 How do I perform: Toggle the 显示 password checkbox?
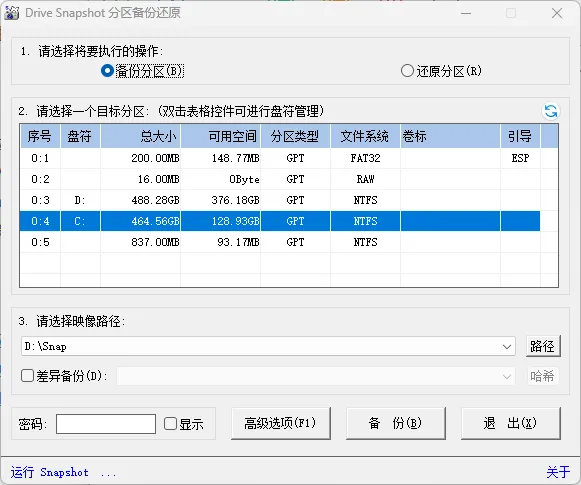coord(170,423)
